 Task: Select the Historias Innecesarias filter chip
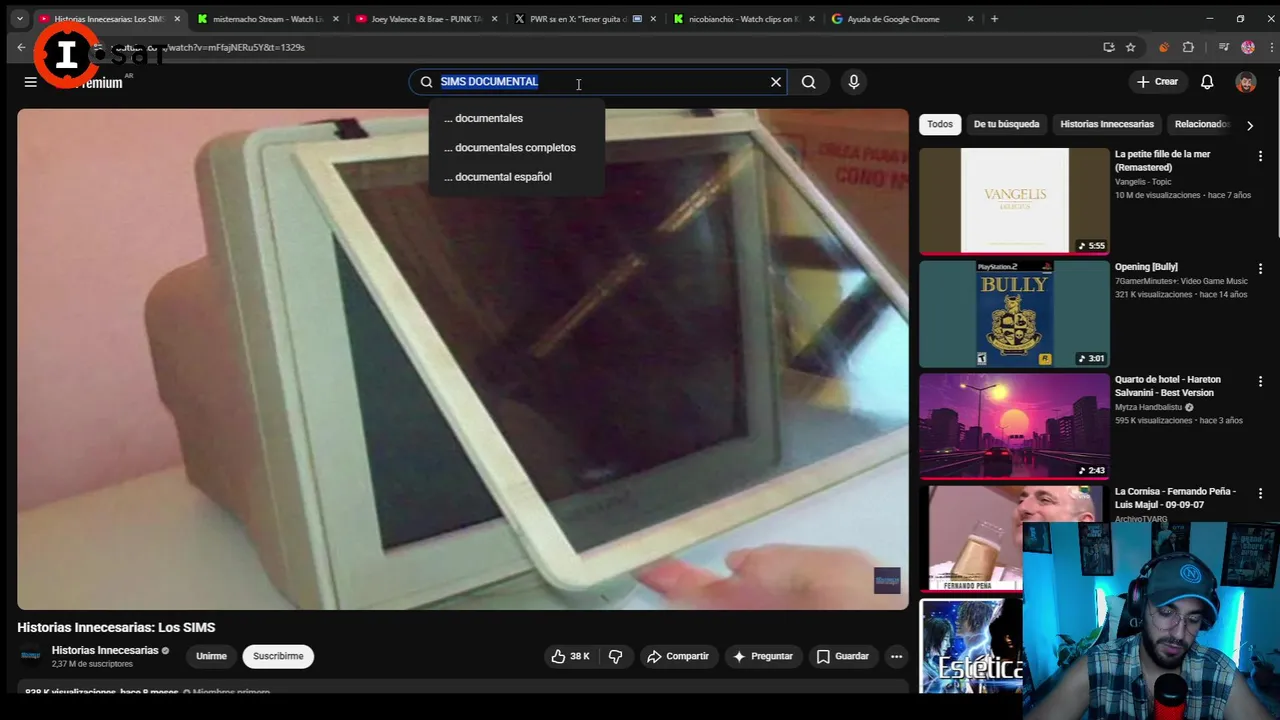tap(1106, 124)
